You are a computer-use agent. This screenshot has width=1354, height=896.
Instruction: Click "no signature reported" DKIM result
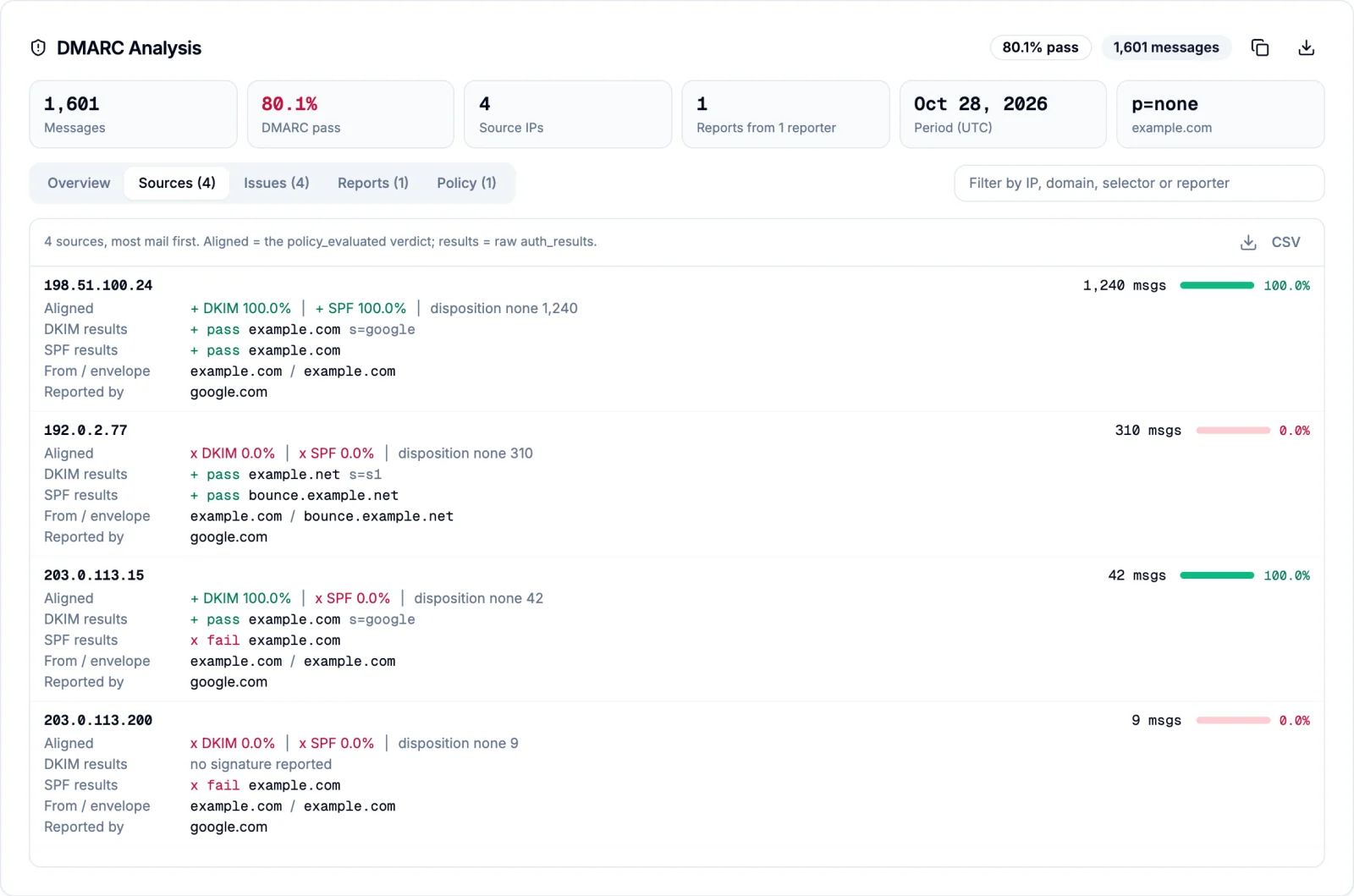(261, 765)
